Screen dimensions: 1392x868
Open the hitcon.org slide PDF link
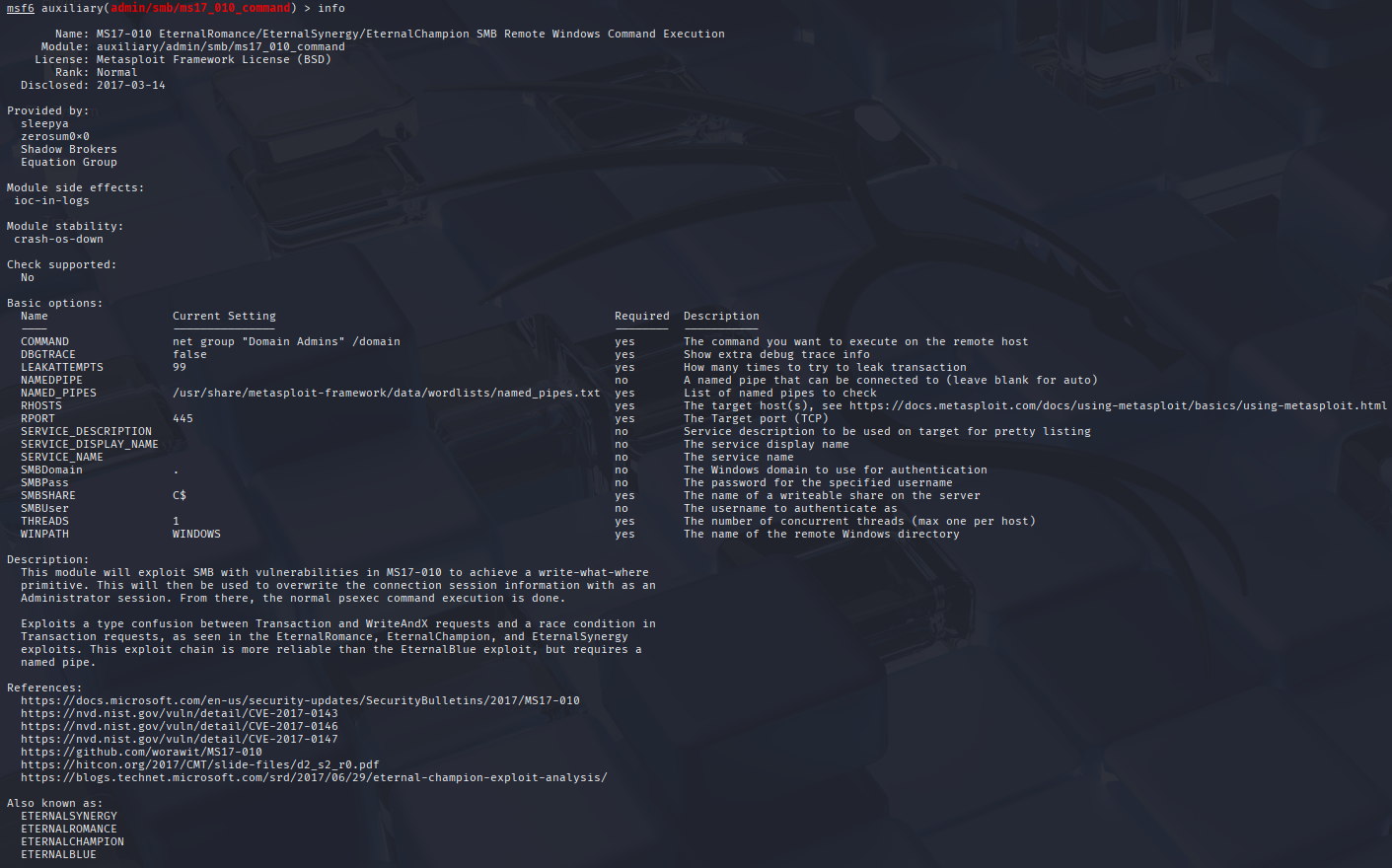click(199, 764)
